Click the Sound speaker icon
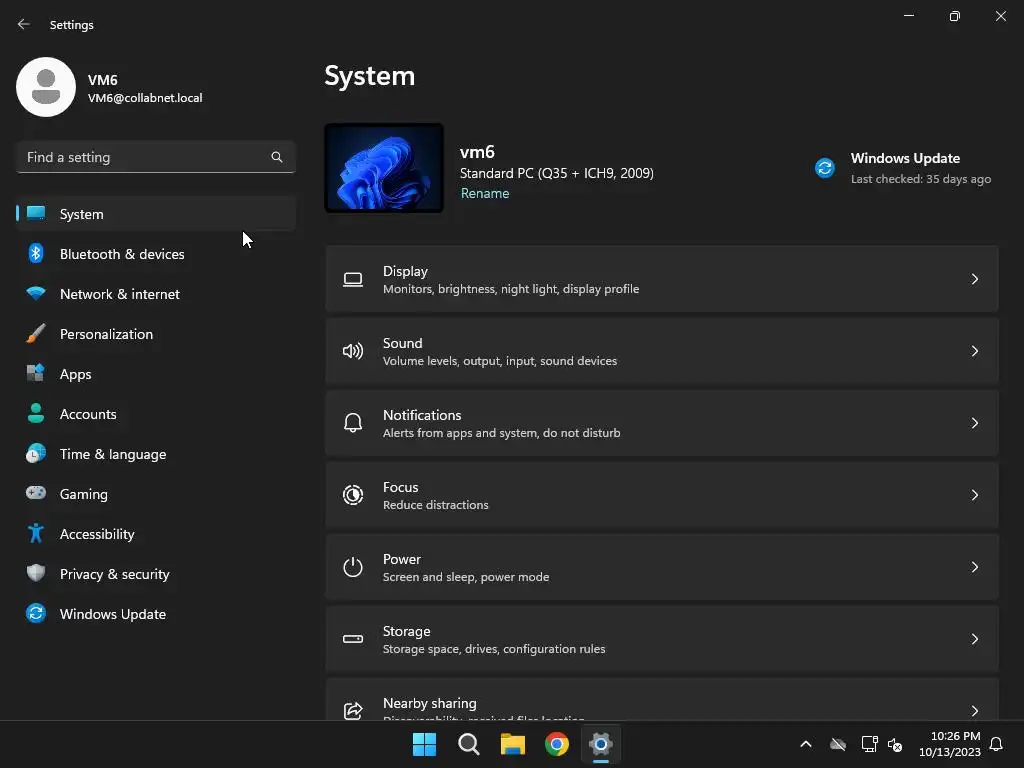 click(x=353, y=351)
